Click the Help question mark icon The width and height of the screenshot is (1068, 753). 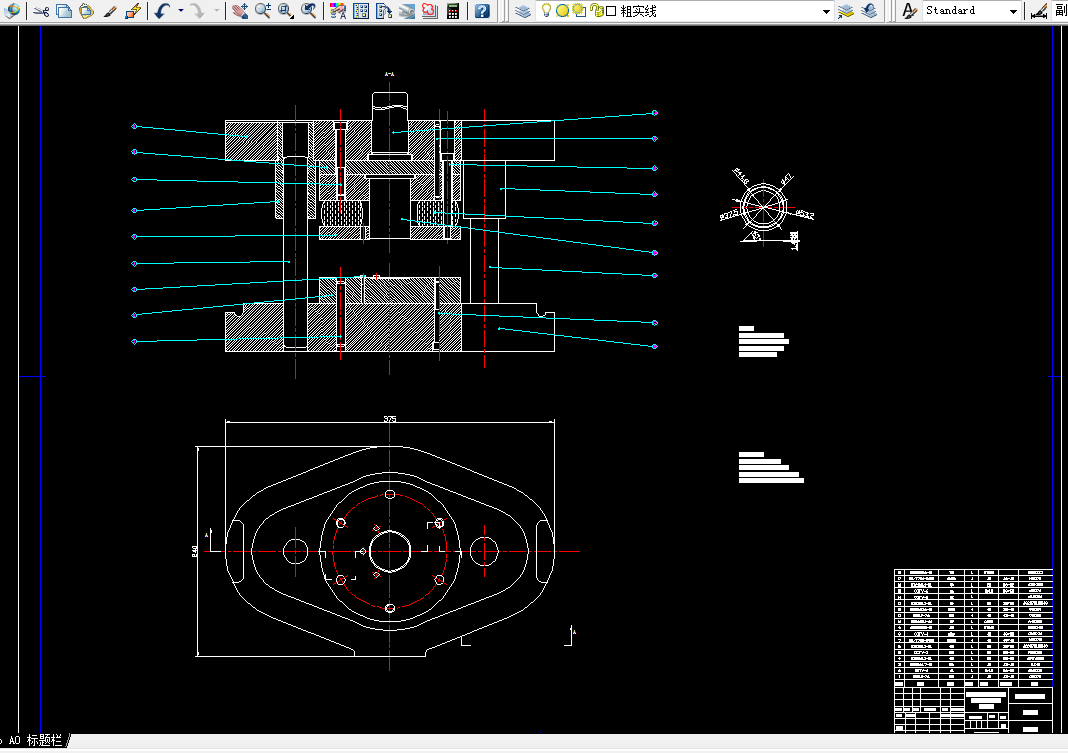coord(482,11)
